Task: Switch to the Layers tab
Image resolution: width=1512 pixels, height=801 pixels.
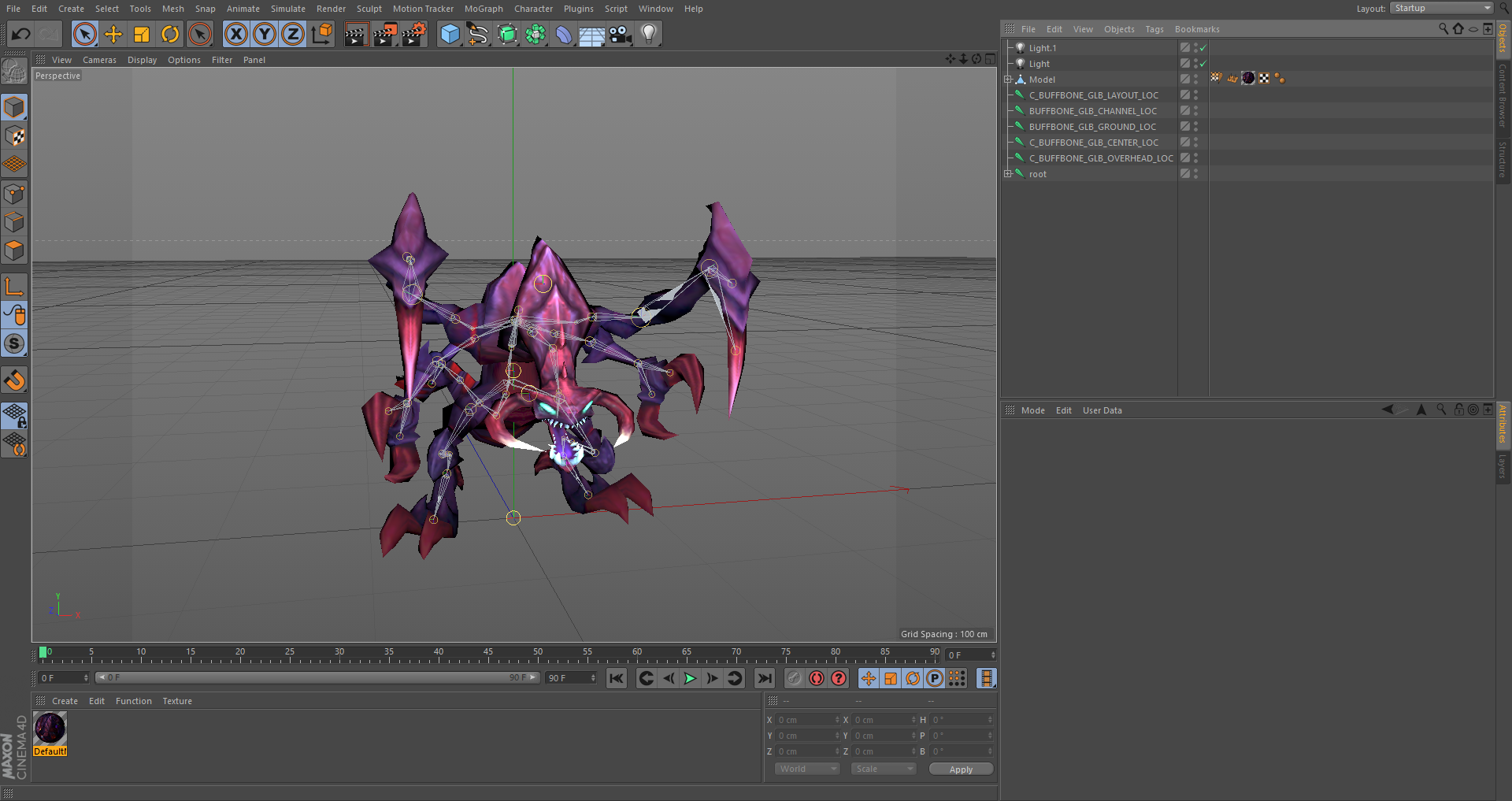Action: 1503,466
